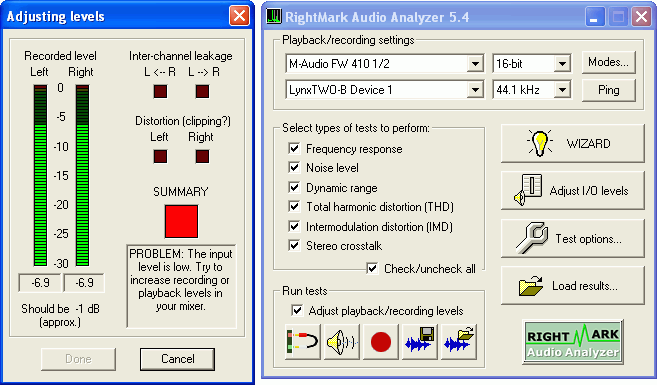The height and width of the screenshot is (385, 657).
Task: Open Test options with wrench icon
Action: click(x=572, y=238)
